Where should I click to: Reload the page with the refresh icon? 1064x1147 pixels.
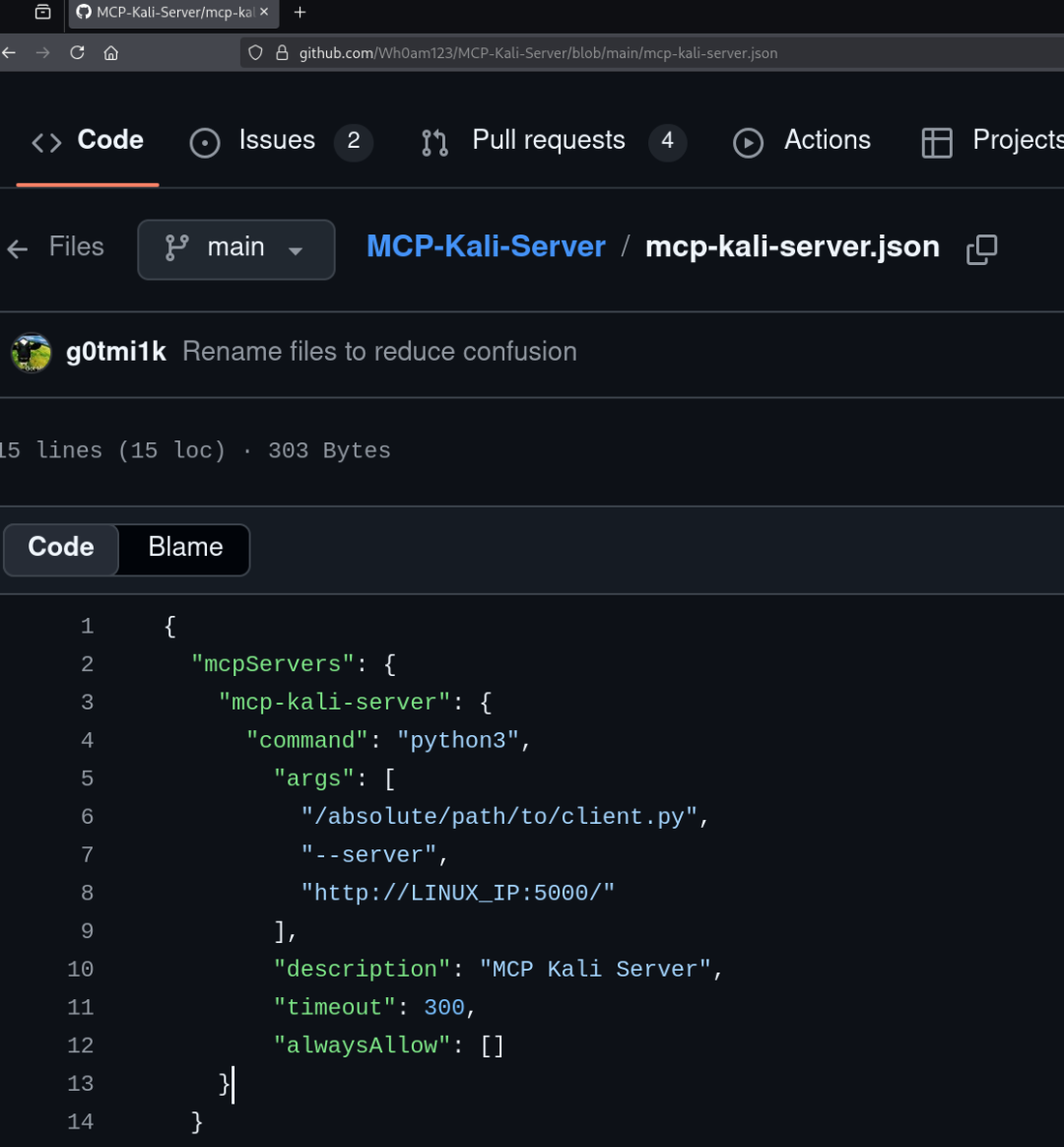click(77, 52)
